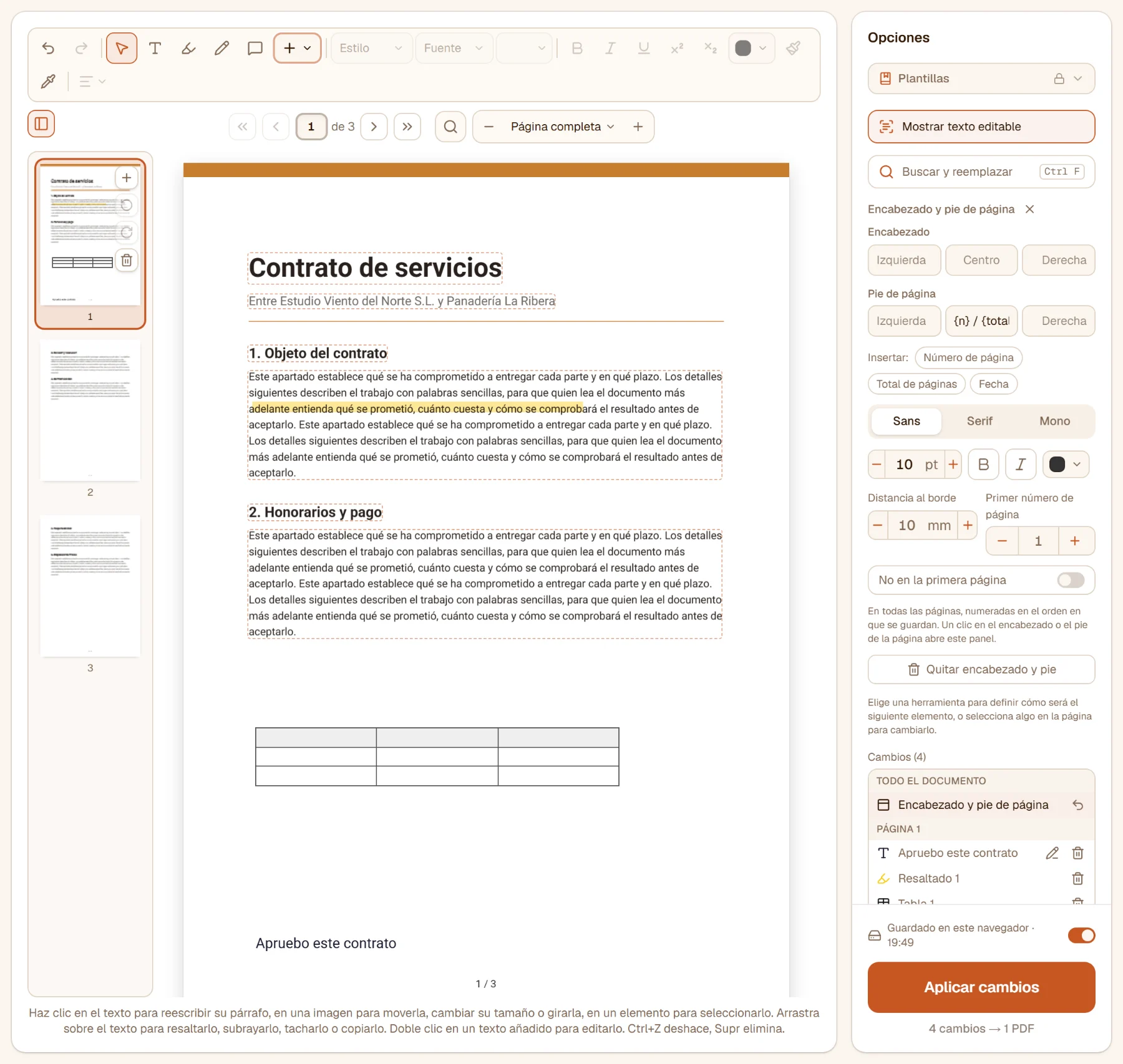Open the magnifier search button
The width and height of the screenshot is (1123, 1064).
click(450, 127)
